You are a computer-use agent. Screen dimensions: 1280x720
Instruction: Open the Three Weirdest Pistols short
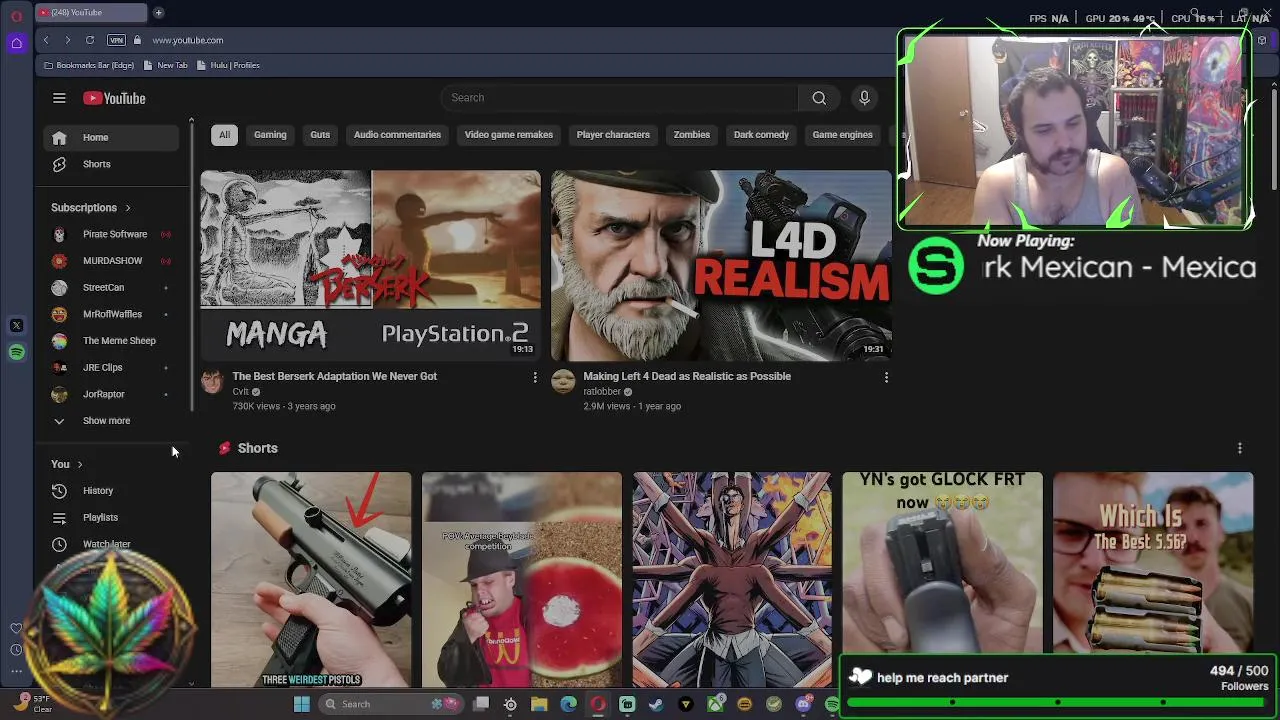(x=311, y=580)
